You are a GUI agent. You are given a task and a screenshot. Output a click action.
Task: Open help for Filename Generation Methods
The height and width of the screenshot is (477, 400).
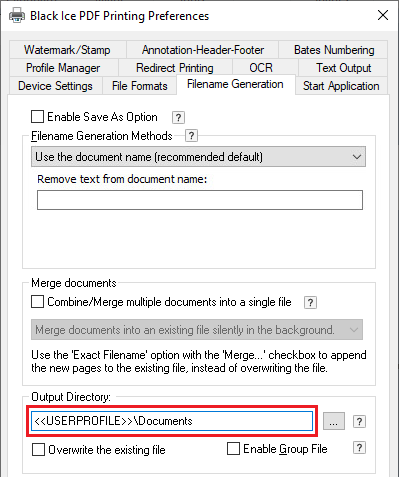(191, 136)
